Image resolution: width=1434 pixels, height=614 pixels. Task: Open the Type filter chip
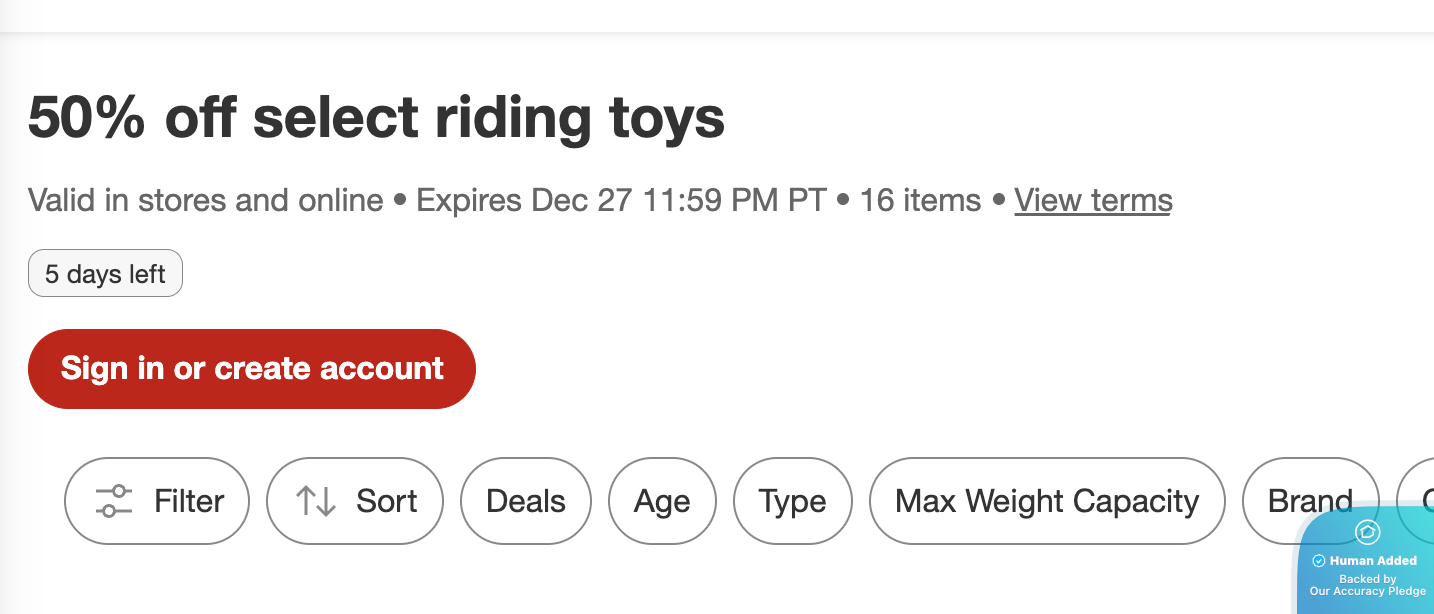(793, 501)
